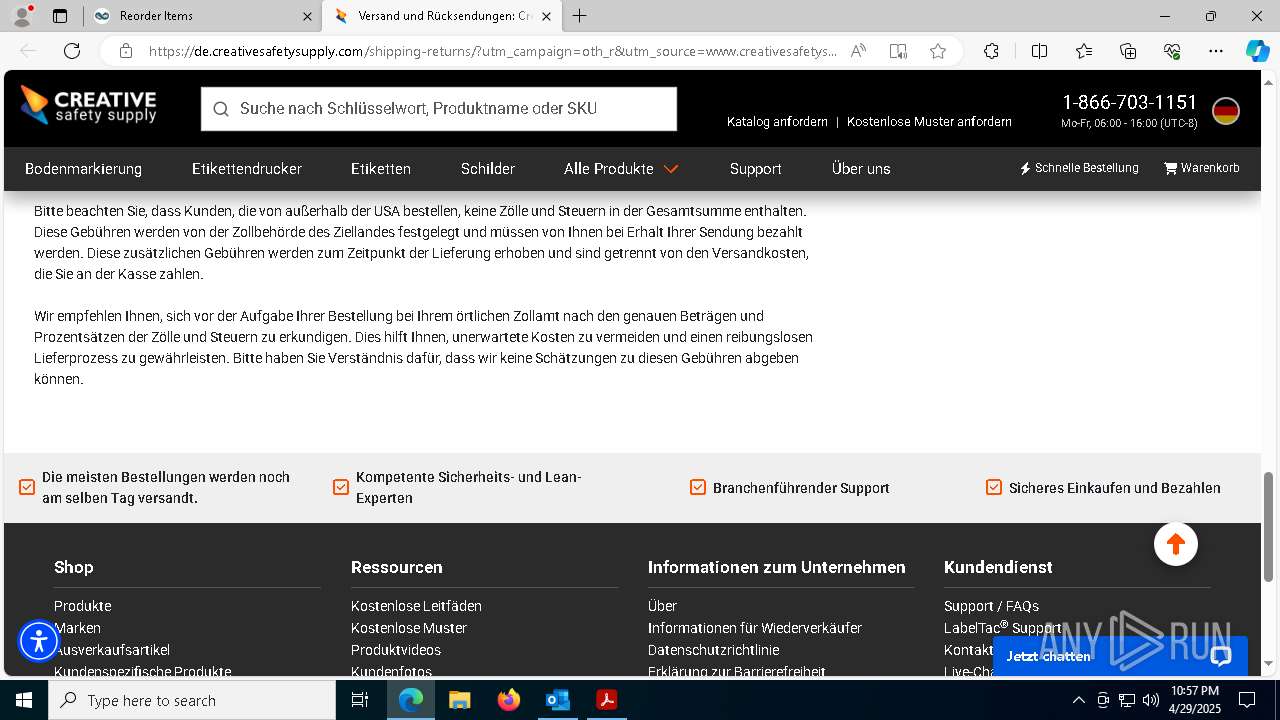1280x720 pixels.
Task: Launch Firefox from the taskbar
Action: click(509, 700)
